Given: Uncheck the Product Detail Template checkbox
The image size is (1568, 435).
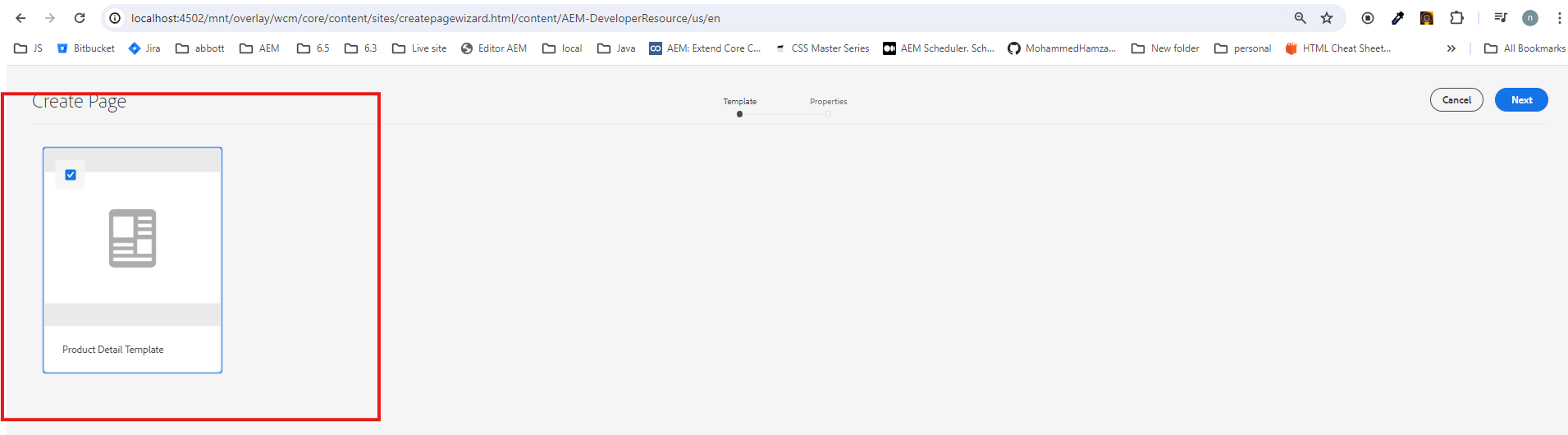Looking at the screenshot, I should click(x=71, y=175).
